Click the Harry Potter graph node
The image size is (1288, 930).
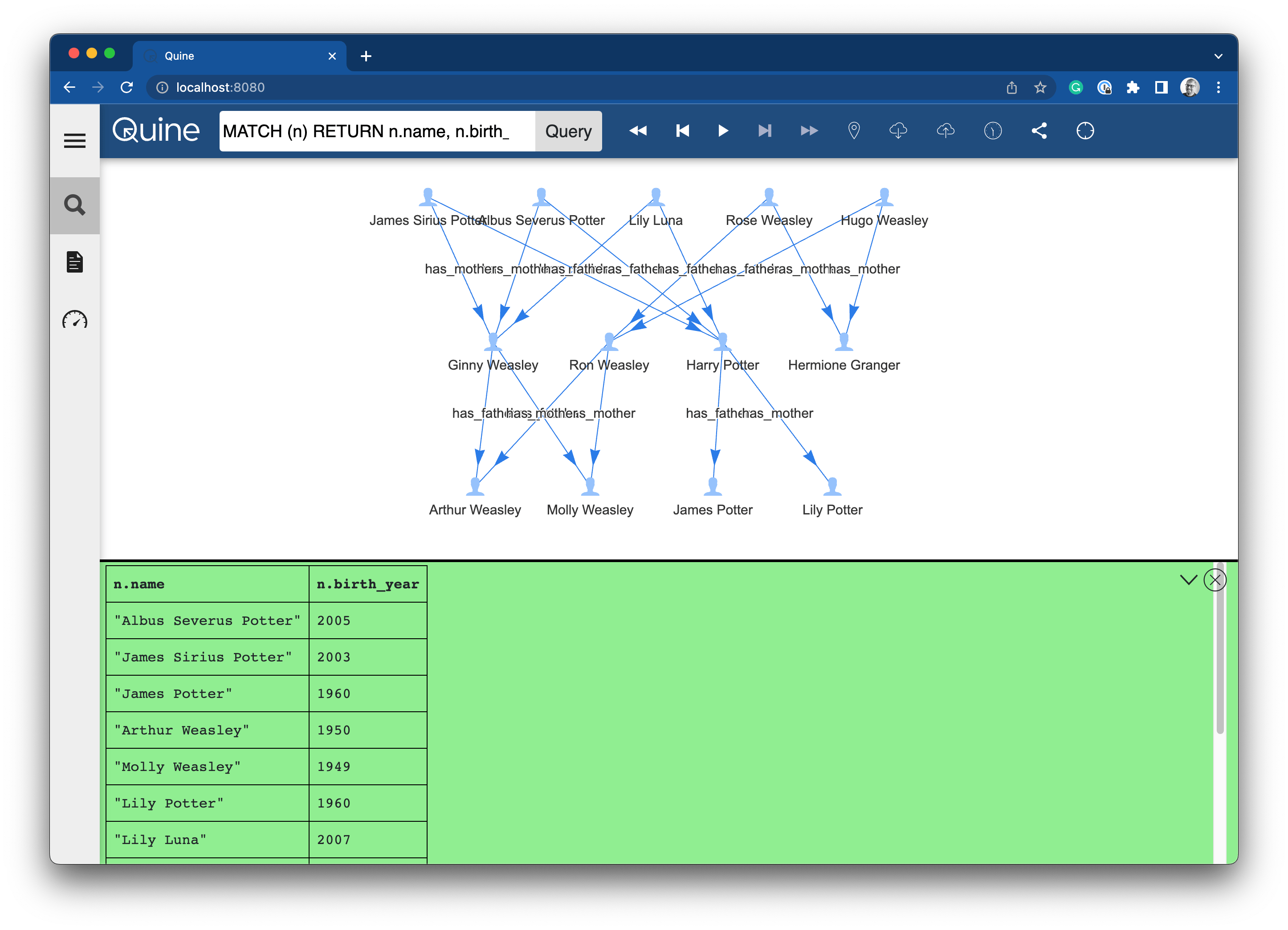(722, 342)
